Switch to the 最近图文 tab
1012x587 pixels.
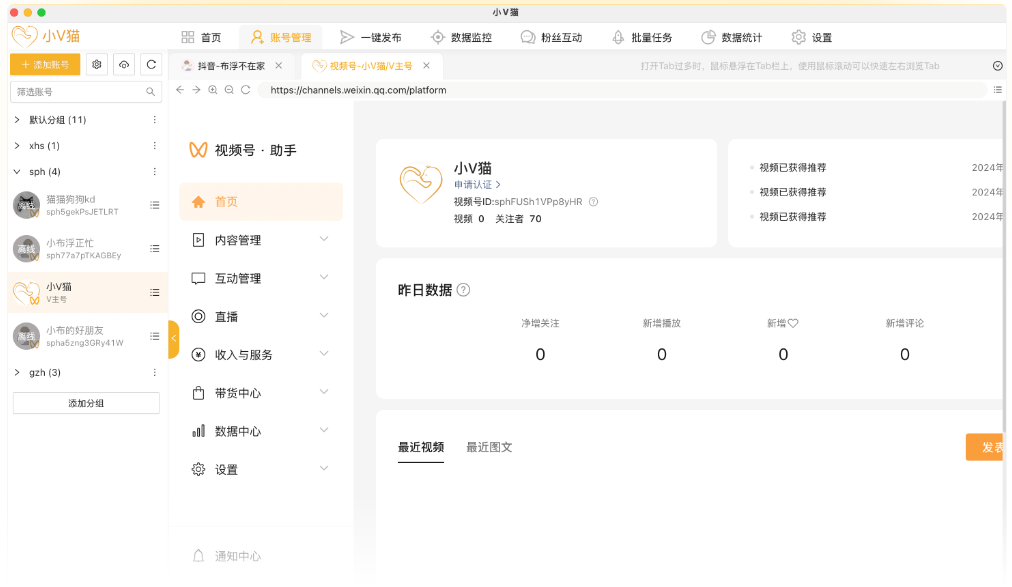pos(489,447)
